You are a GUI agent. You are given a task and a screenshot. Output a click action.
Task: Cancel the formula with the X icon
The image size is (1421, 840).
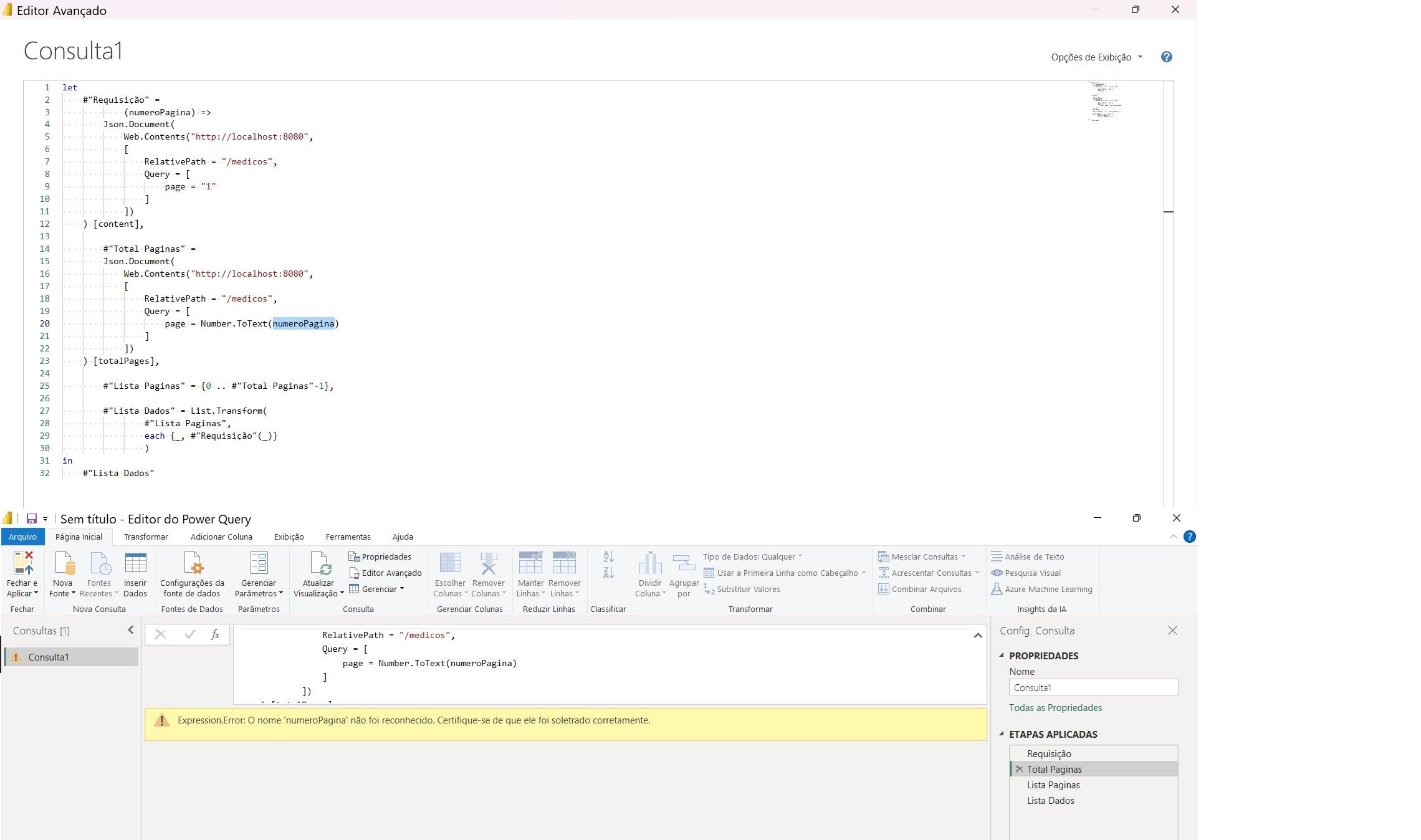(160, 634)
